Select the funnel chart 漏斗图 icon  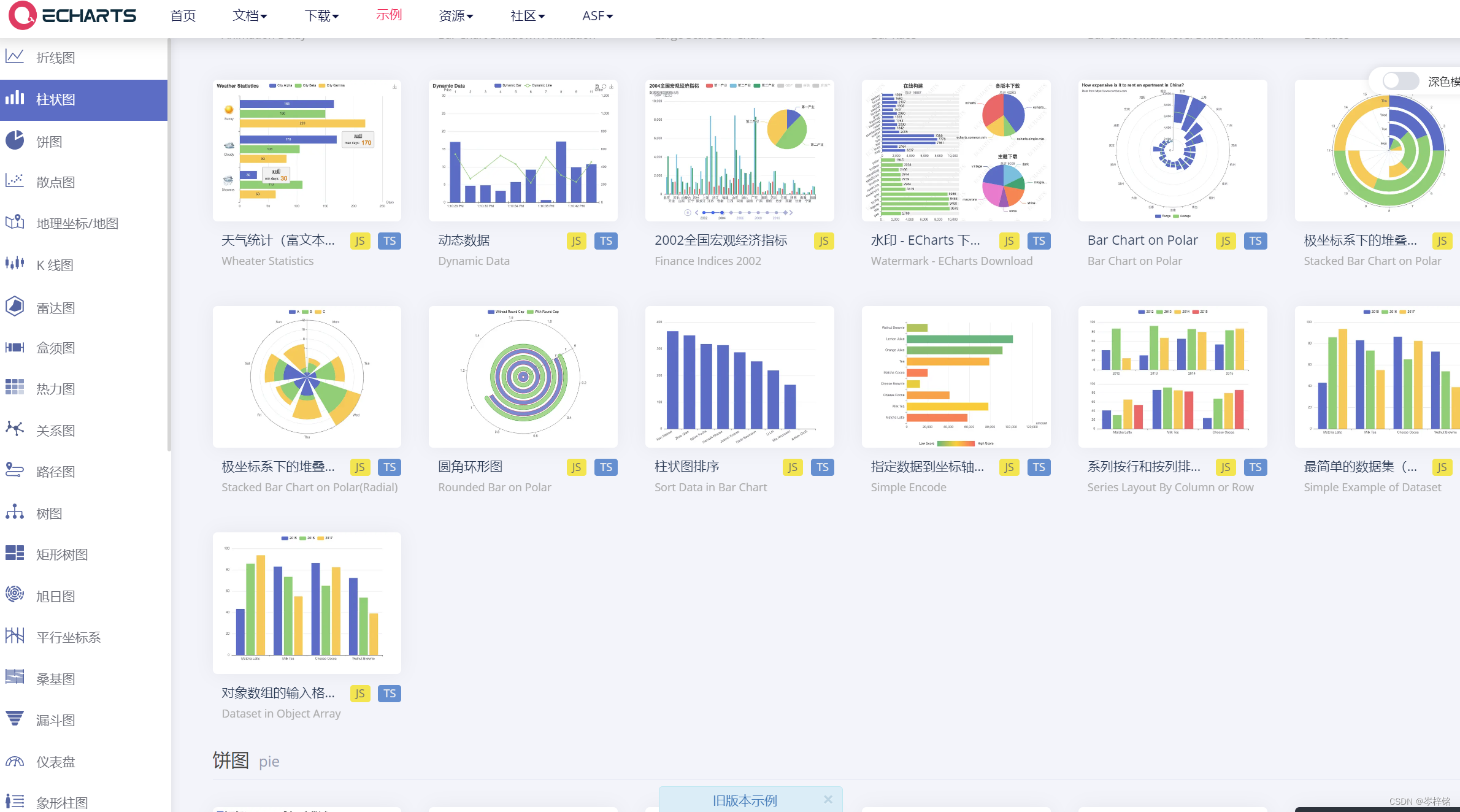tap(15, 719)
